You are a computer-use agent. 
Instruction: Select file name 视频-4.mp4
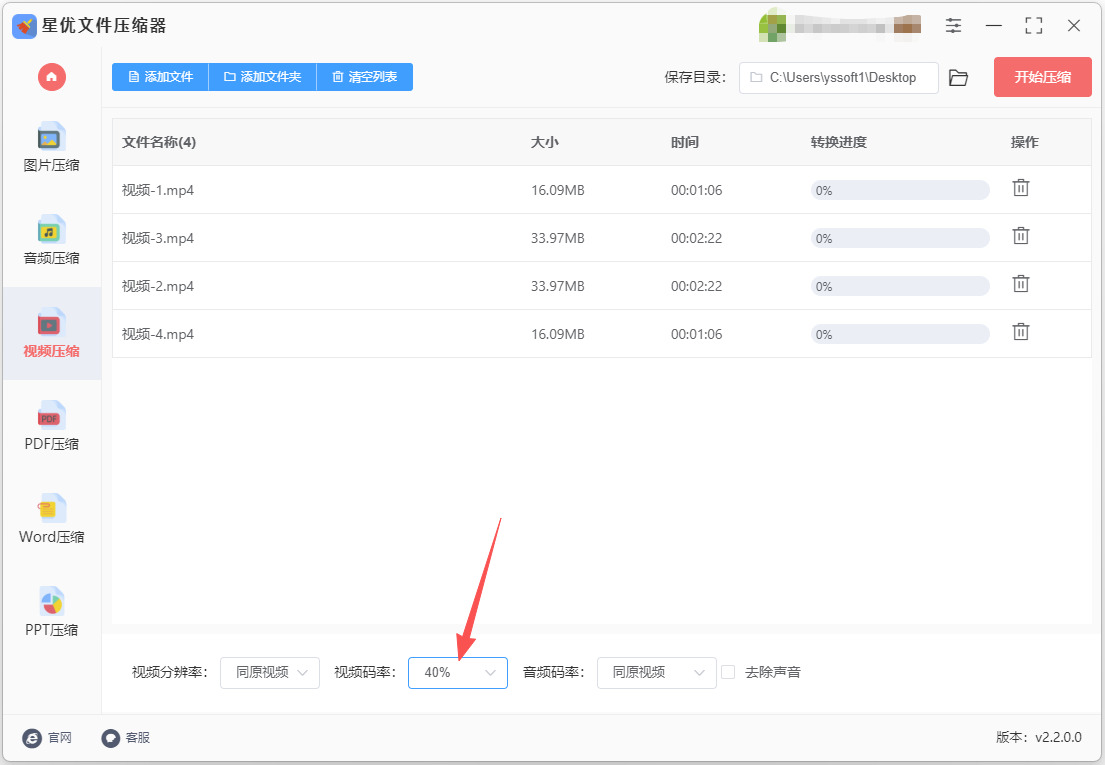(x=158, y=334)
